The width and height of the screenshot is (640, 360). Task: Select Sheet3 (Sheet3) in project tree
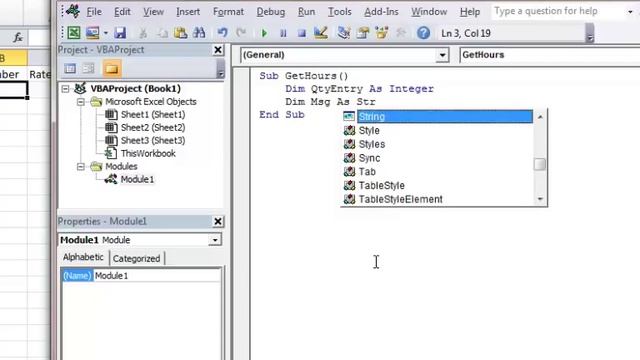click(x=153, y=141)
